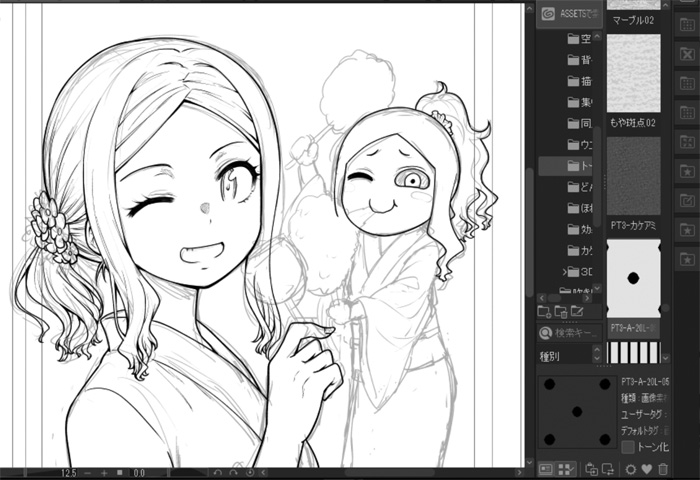Image resolution: width=700 pixels, height=480 pixels.
Task: Open material properties gear icon
Action: pyautogui.click(x=630, y=469)
